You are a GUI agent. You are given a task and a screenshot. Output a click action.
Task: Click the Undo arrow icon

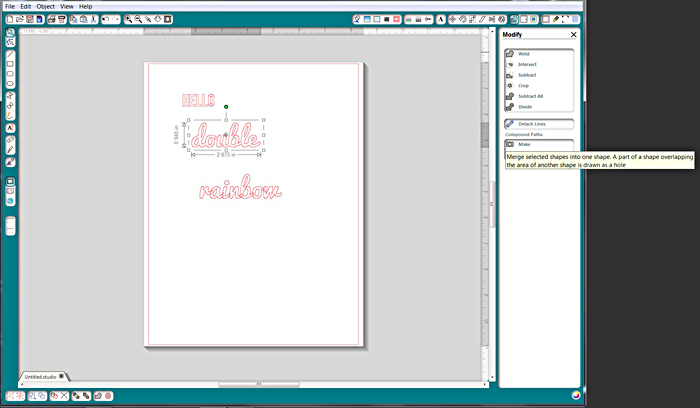click(105, 19)
